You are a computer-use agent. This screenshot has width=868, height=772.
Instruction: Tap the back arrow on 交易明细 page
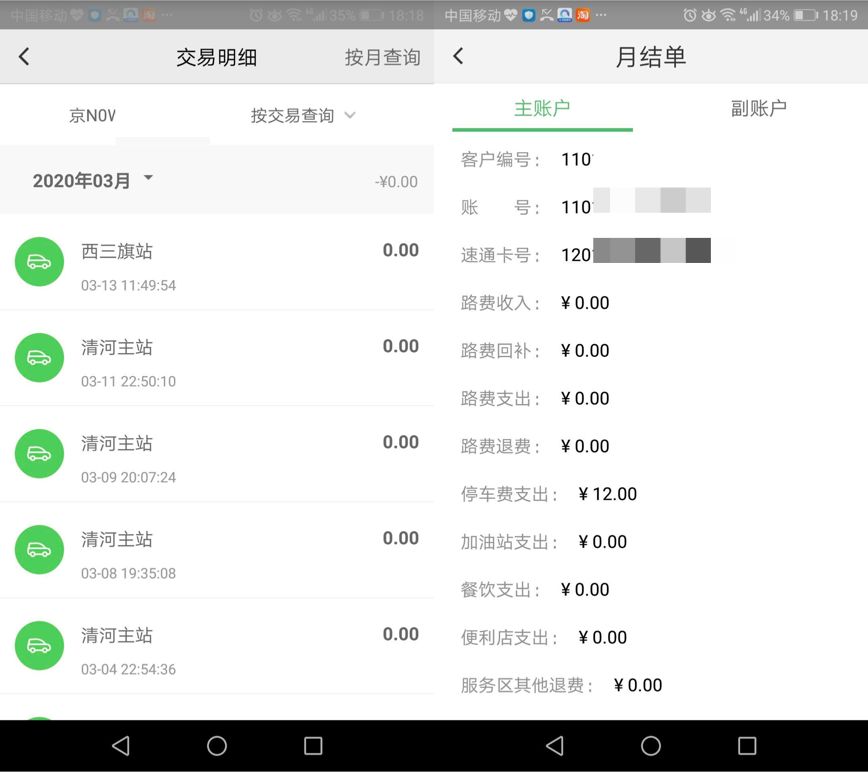[24, 57]
